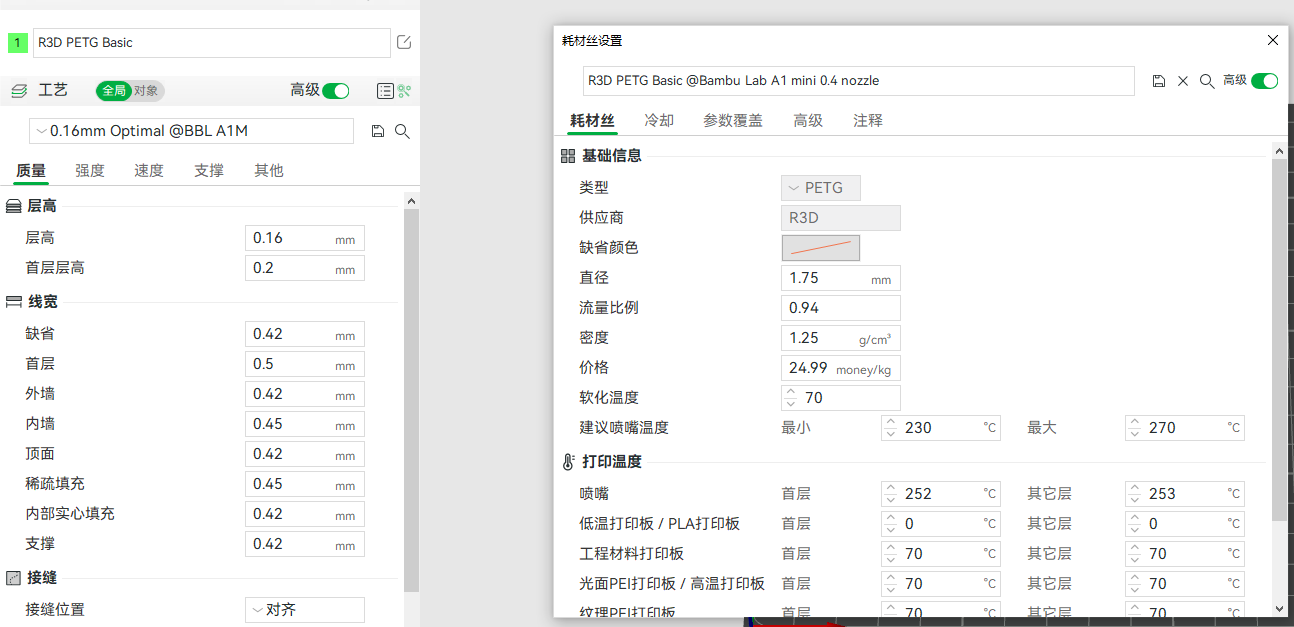1294x627 pixels.
Task: Click the 缺省颜色 color swatch
Action: click(821, 248)
